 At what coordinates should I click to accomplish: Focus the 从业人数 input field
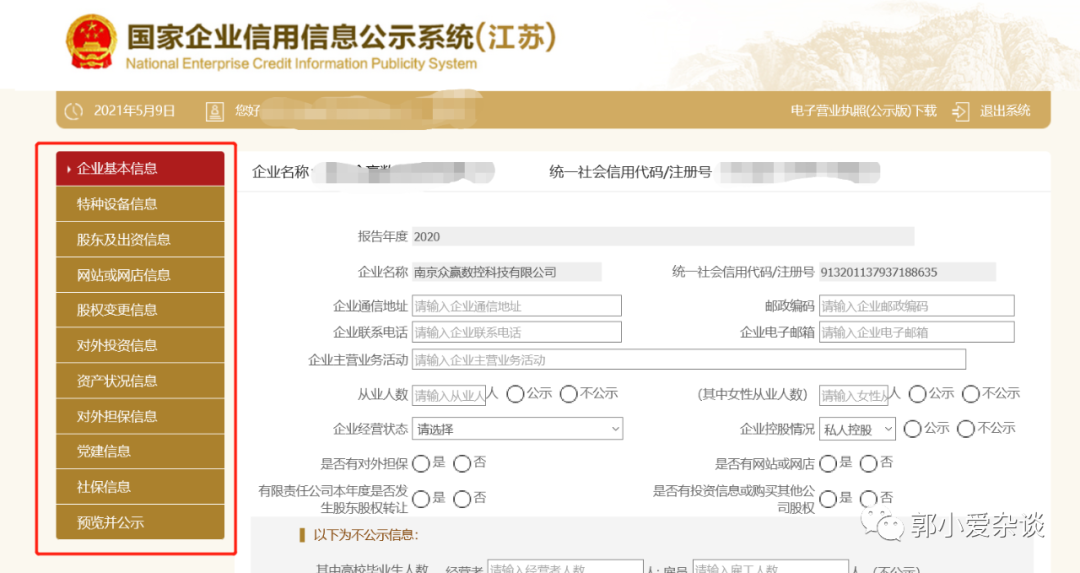pyautogui.click(x=449, y=395)
